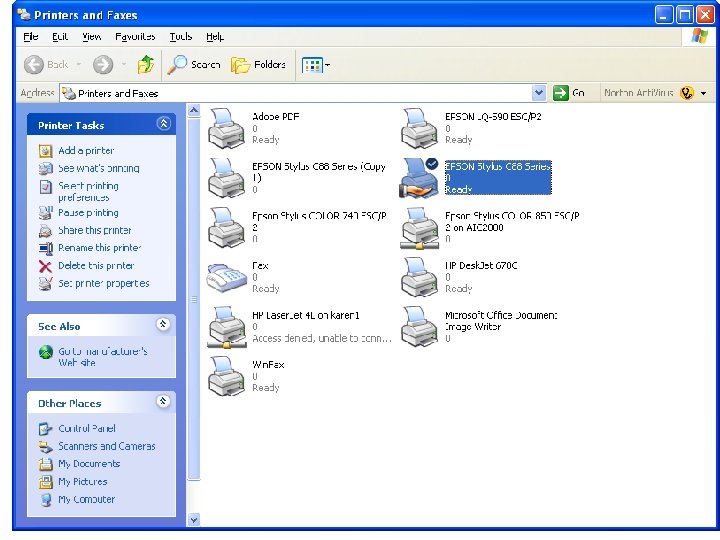
Task: Open My Pictures link
Action: [83, 482]
